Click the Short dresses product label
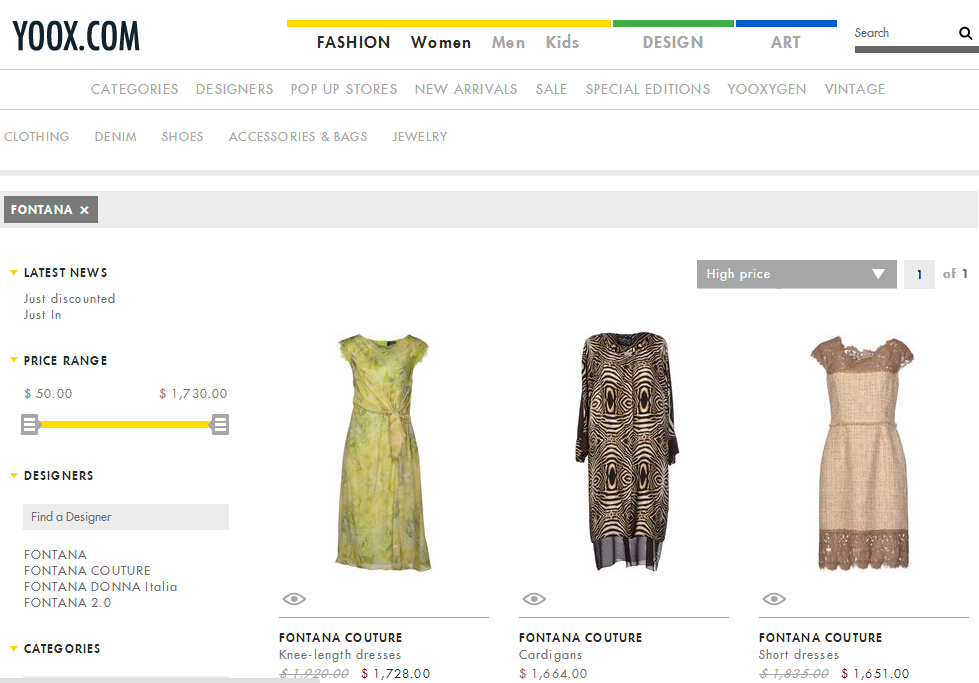This screenshot has width=979, height=683. (x=799, y=655)
